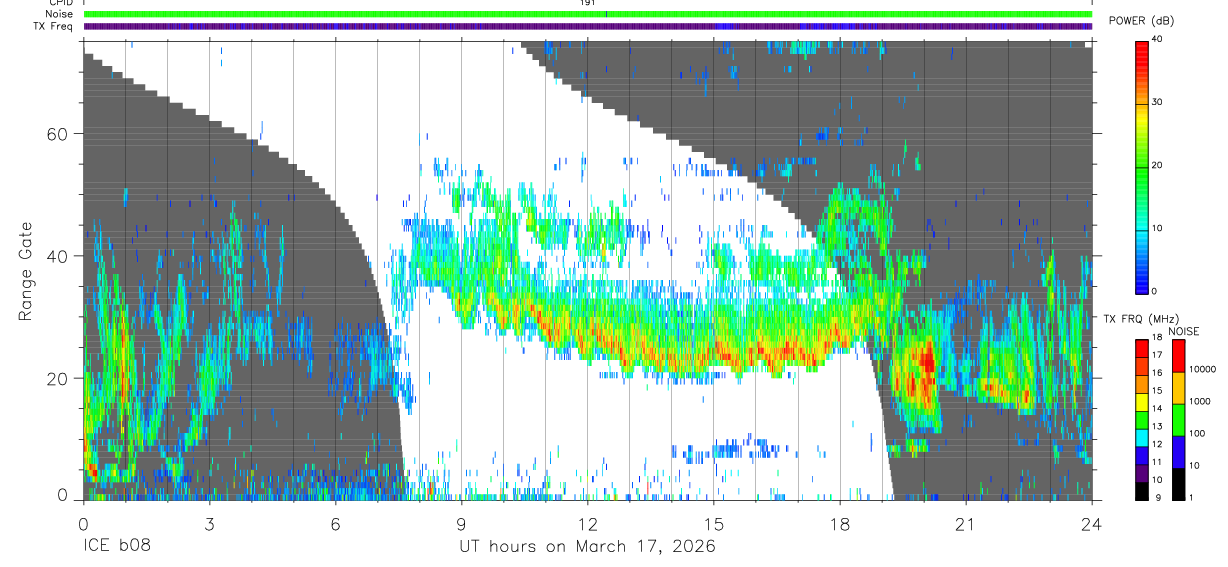Click the red top segment of NOISE scale

coord(1178,355)
